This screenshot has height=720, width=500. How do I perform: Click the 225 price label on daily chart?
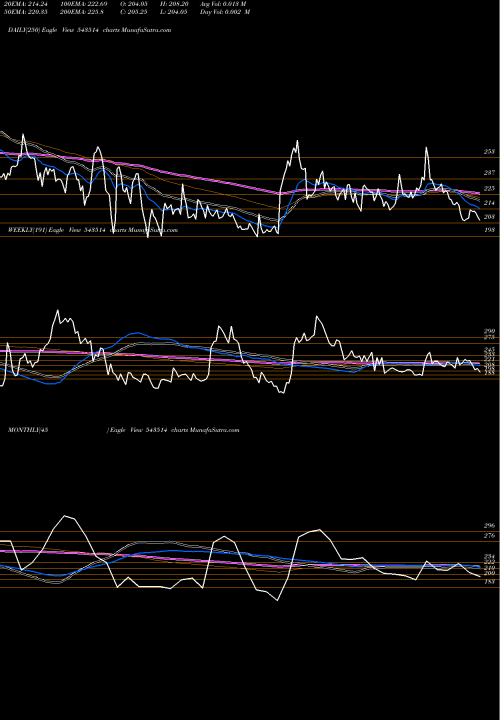(489, 188)
